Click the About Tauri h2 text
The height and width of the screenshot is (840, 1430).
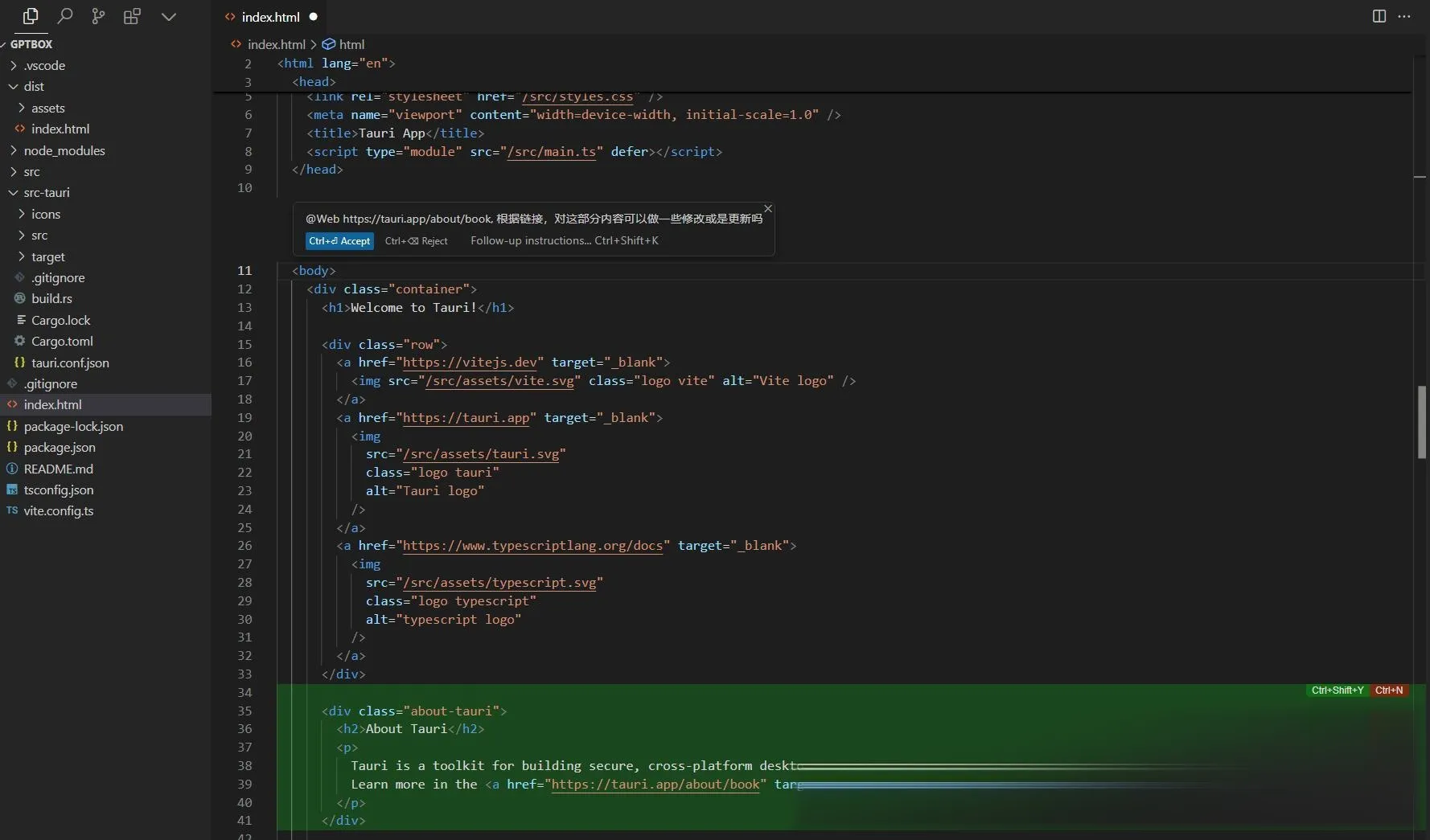(x=406, y=729)
